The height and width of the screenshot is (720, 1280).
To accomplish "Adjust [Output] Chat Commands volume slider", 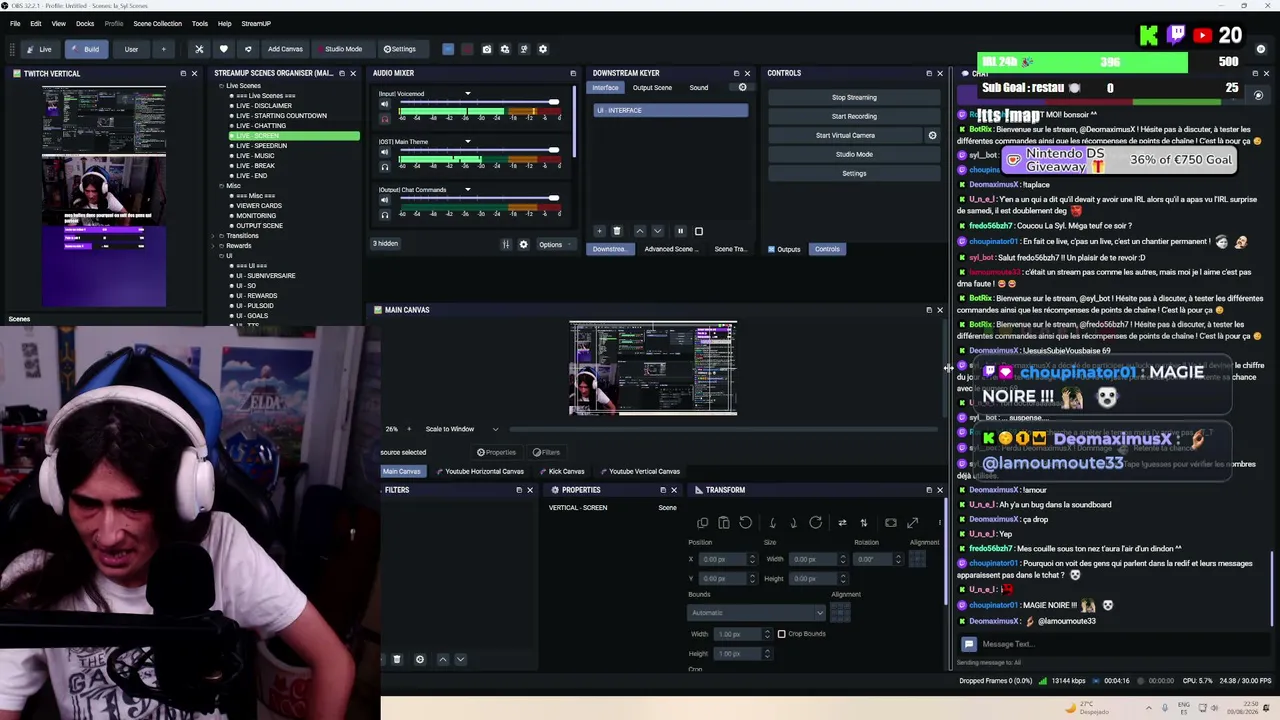I will tap(479, 199).
